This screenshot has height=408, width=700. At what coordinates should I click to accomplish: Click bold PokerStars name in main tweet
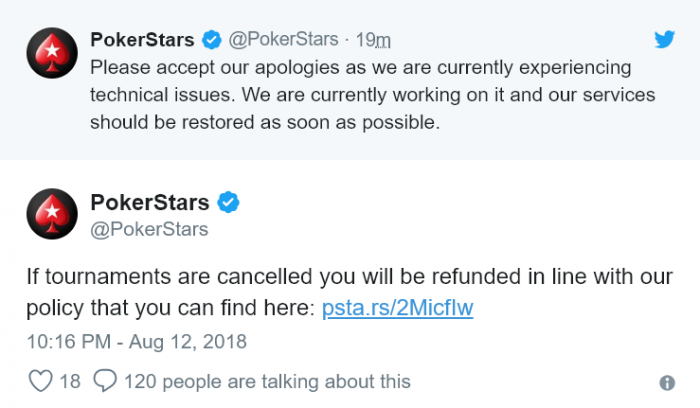click(150, 202)
